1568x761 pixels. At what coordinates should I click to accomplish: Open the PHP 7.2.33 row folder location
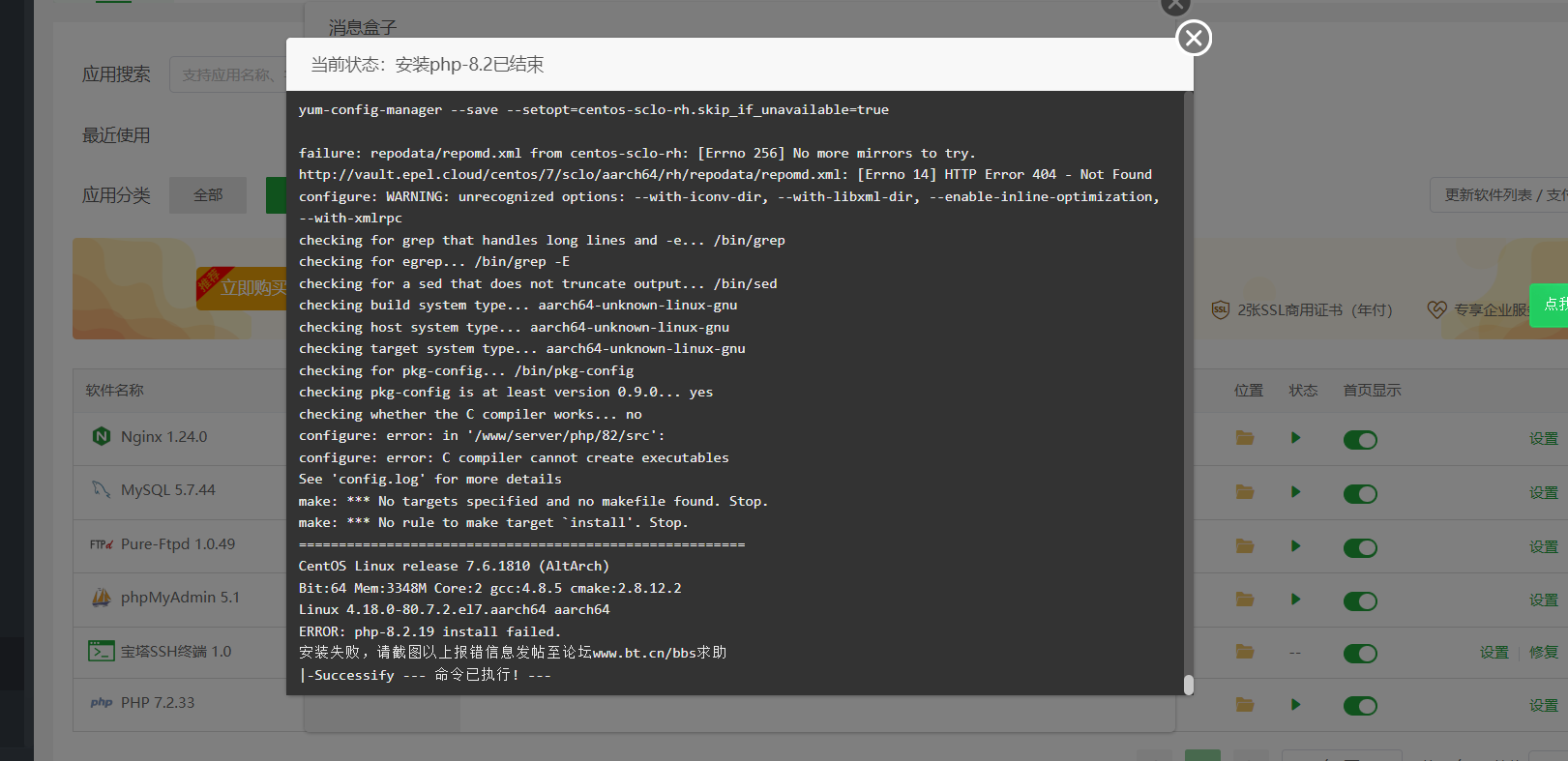[1245, 705]
